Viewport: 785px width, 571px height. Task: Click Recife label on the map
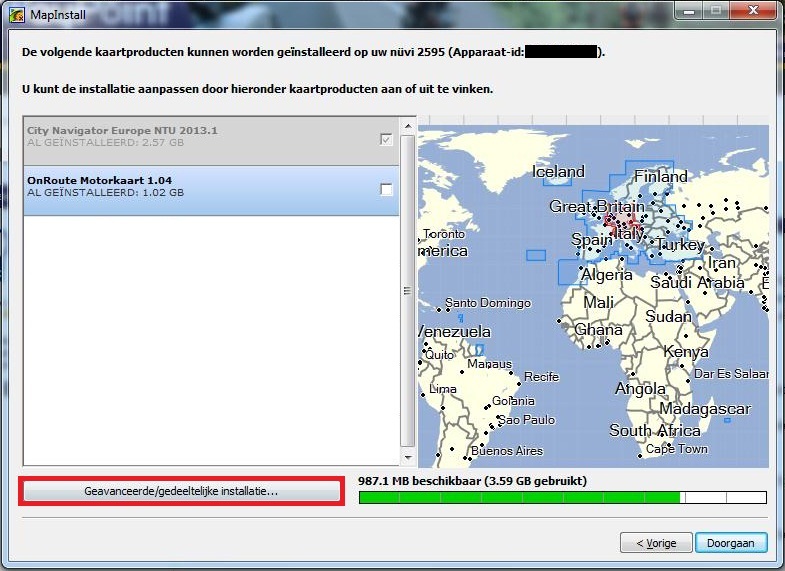coord(541,377)
